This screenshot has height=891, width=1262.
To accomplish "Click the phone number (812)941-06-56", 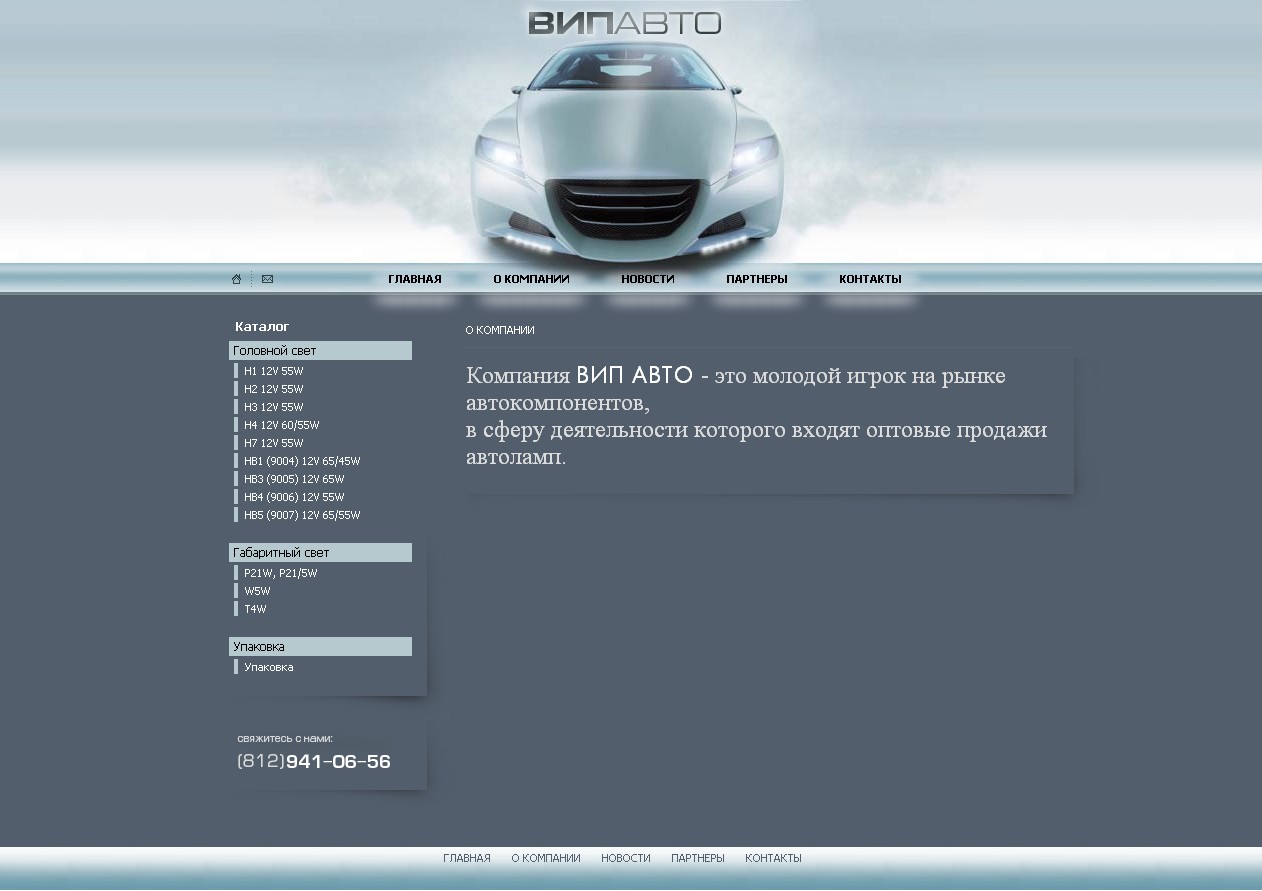I will (314, 761).
